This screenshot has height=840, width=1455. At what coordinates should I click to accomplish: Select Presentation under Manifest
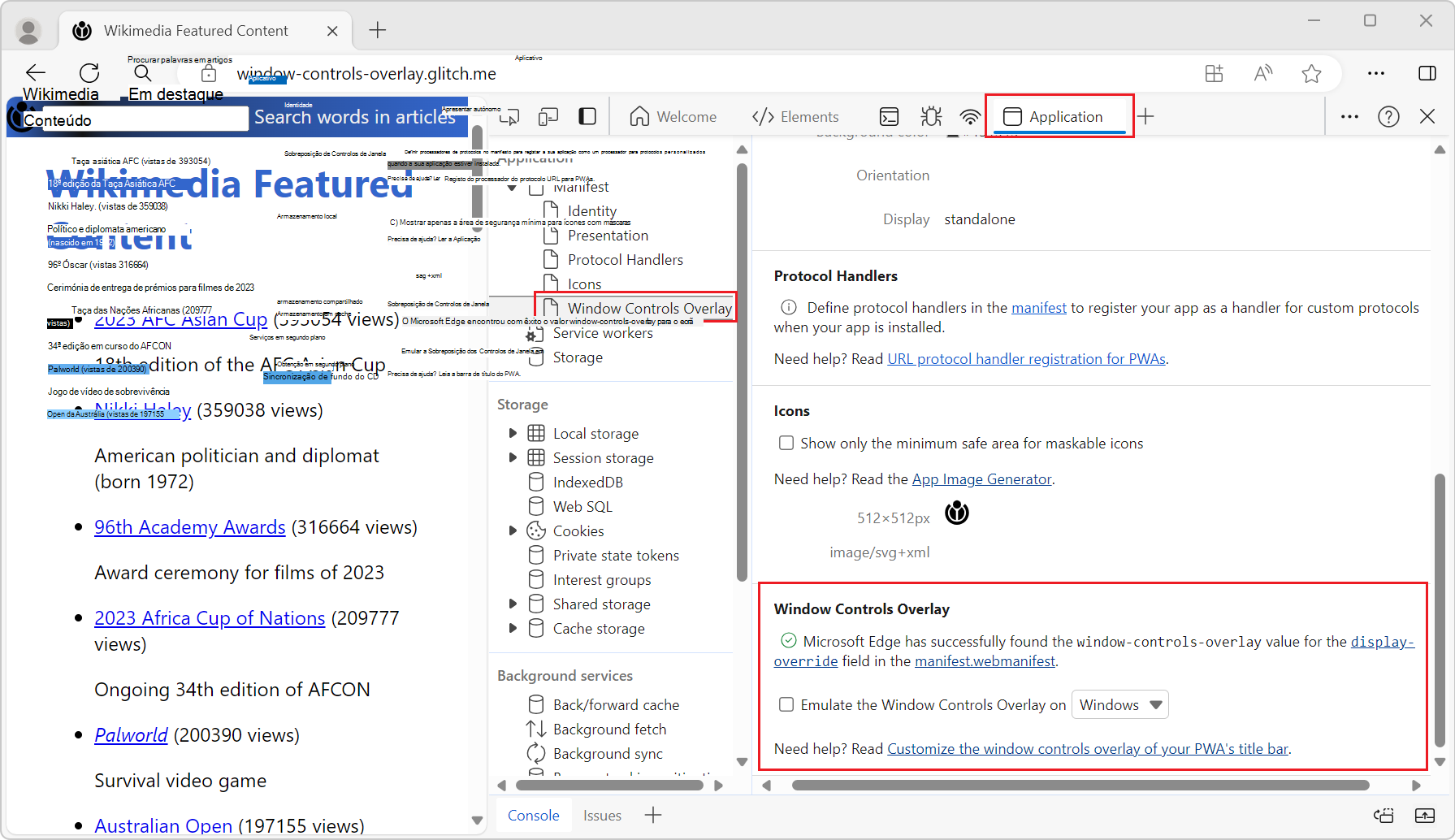[595, 235]
